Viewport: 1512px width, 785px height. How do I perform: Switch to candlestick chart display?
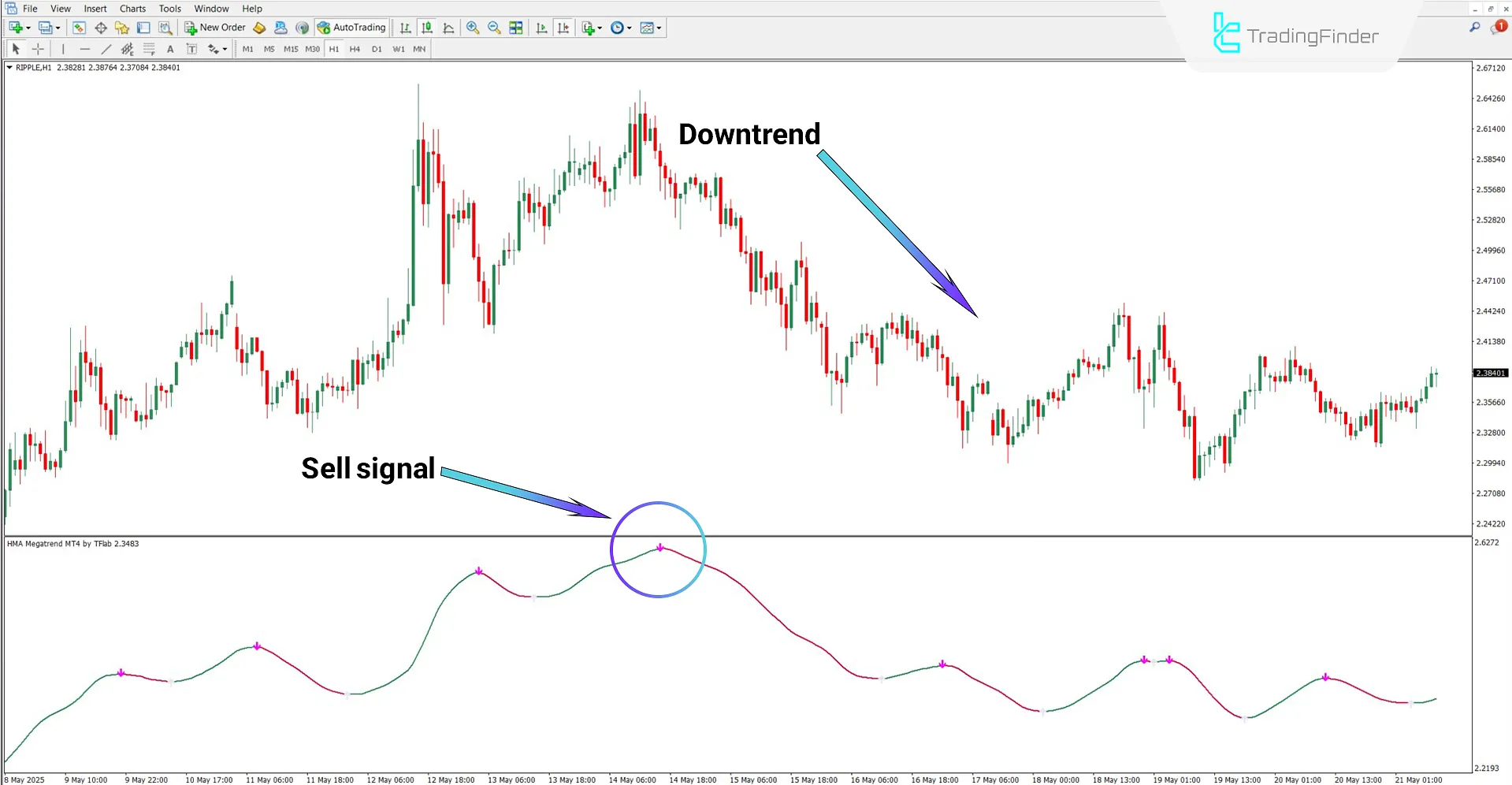[426, 27]
